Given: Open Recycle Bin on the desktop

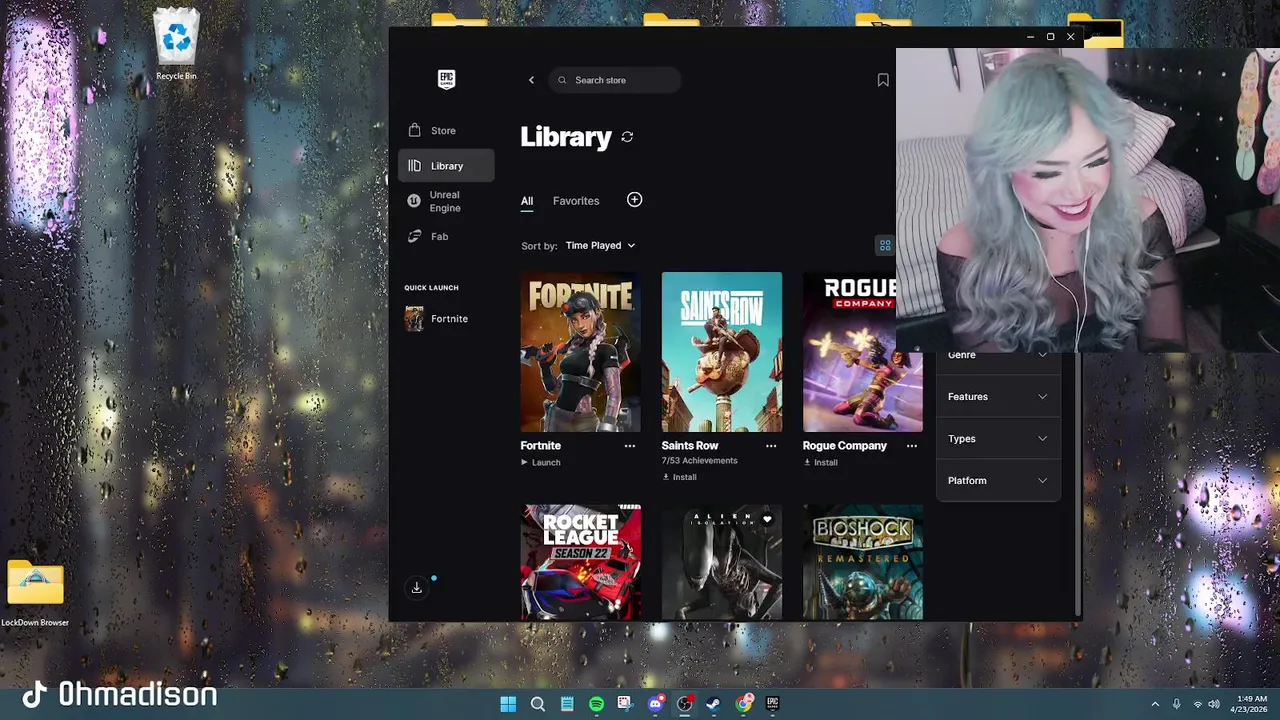Looking at the screenshot, I should pyautogui.click(x=176, y=44).
